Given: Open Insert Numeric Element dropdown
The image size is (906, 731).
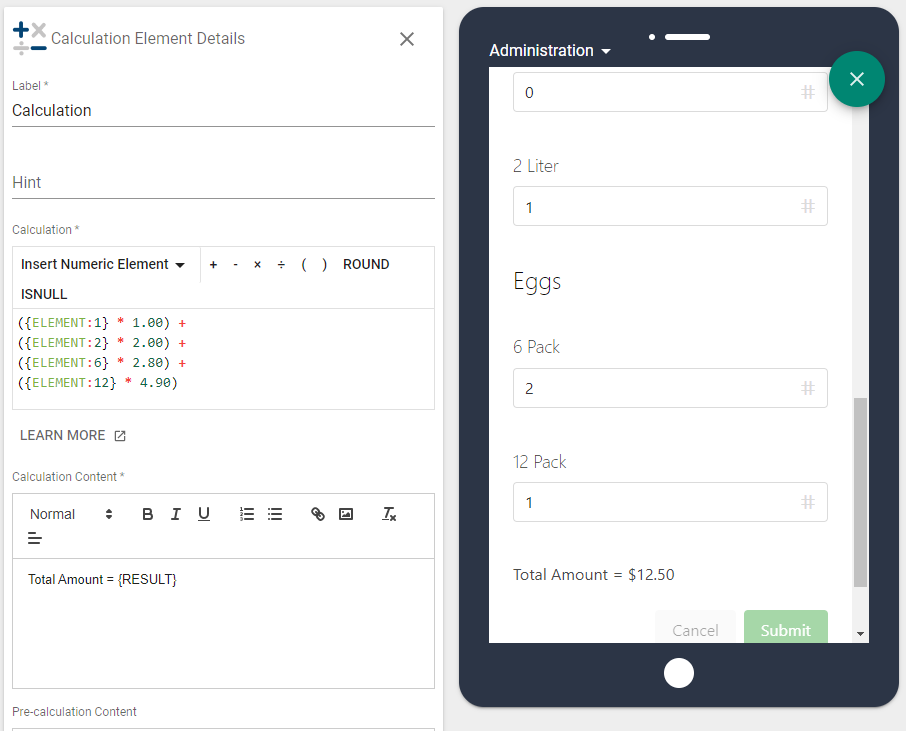Looking at the screenshot, I should pos(103,264).
